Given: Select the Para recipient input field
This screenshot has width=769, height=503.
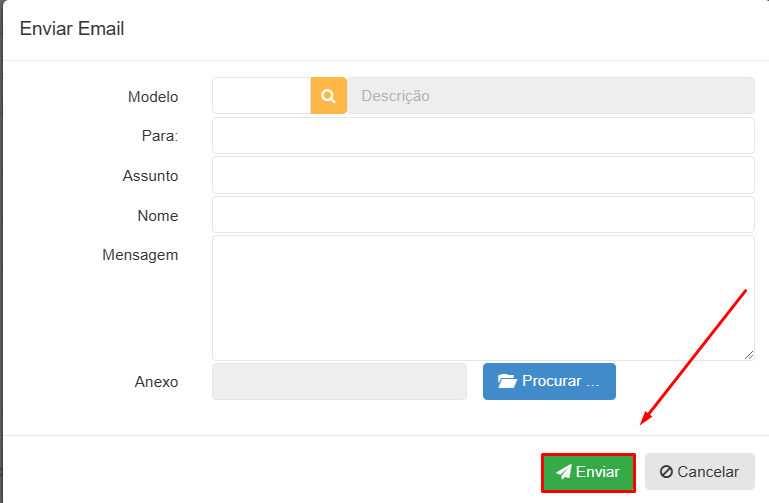Looking at the screenshot, I should pyautogui.click(x=483, y=136).
